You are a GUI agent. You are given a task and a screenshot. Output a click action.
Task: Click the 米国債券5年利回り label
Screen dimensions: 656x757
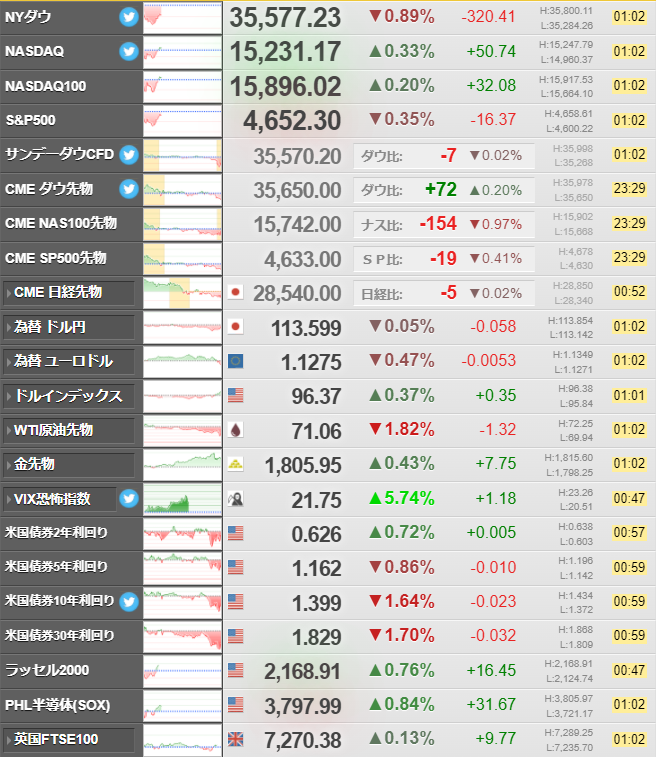[56, 567]
